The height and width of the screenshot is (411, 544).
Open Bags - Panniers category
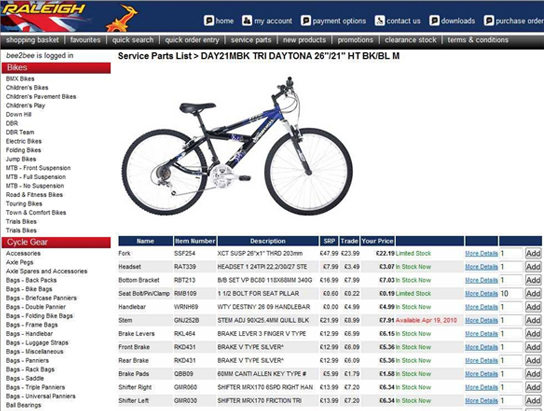pos(27,361)
